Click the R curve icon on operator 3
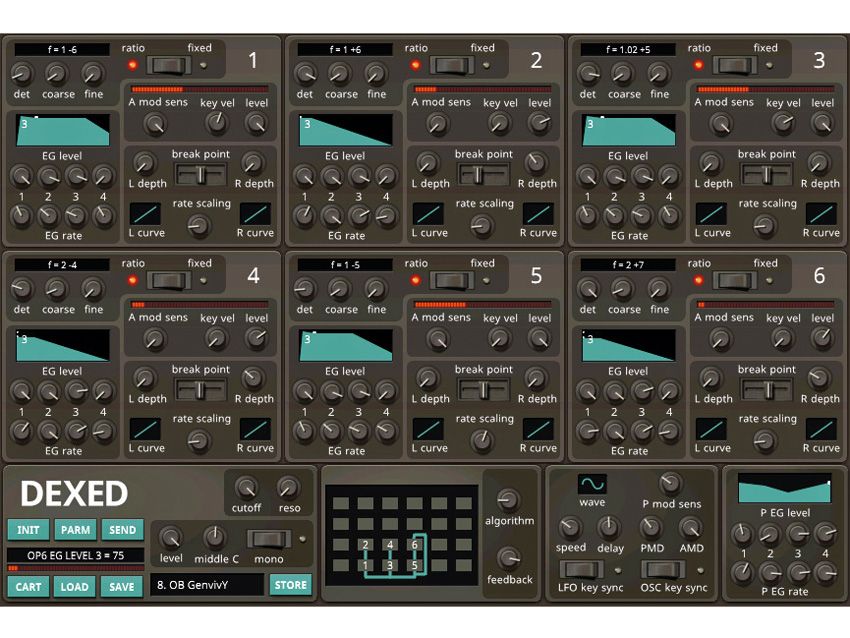The image size is (850, 638). tap(821, 214)
